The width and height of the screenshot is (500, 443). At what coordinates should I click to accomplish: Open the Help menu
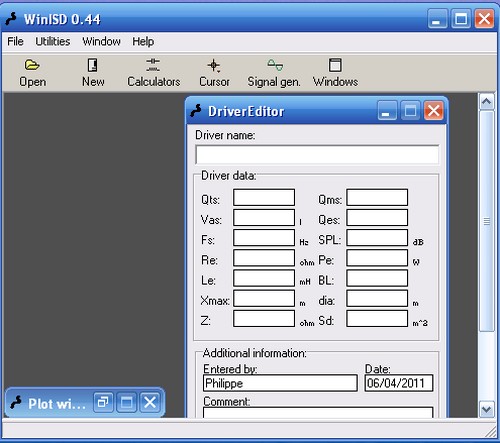(143, 41)
